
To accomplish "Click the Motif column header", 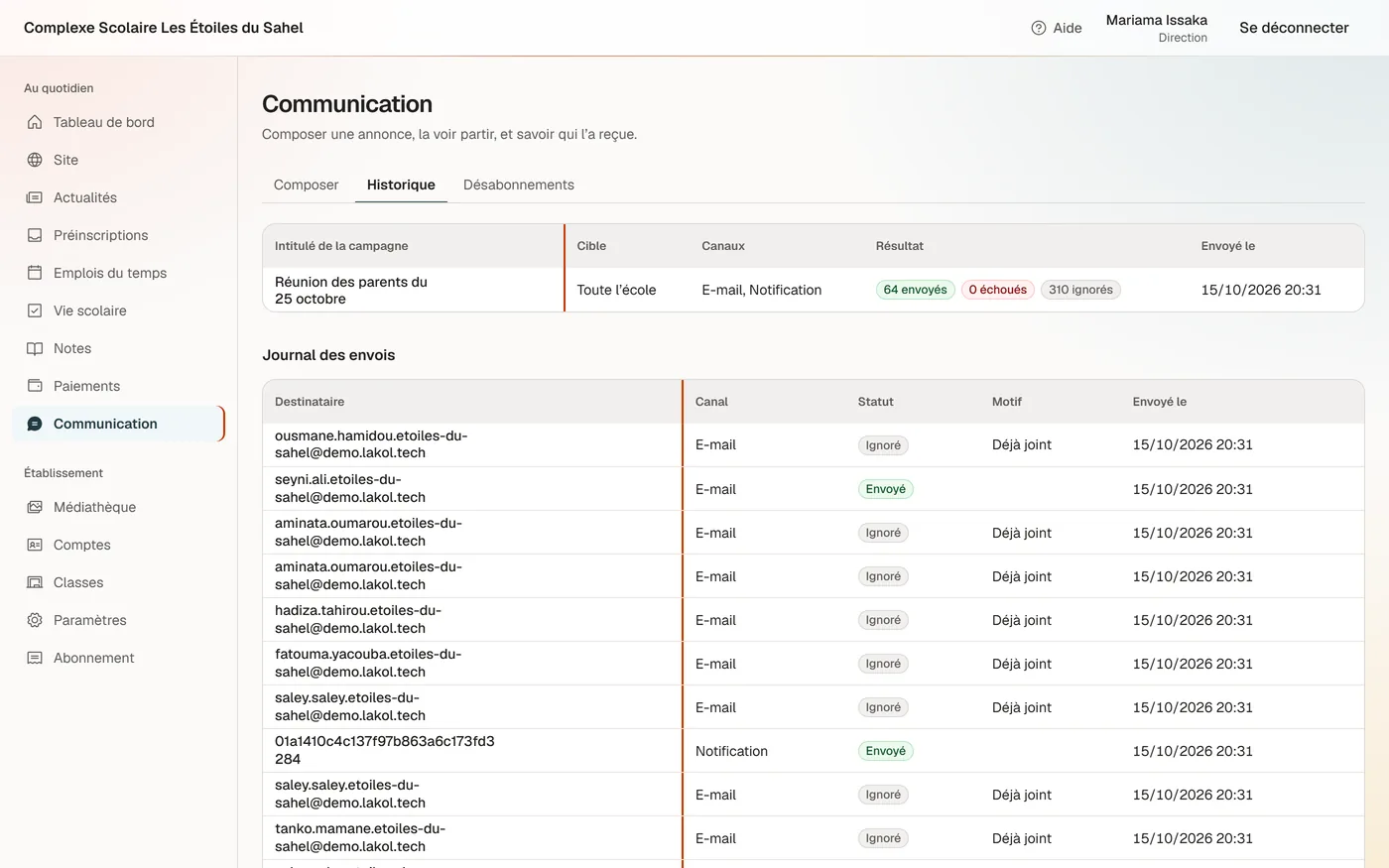I will click(x=1007, y=402).
